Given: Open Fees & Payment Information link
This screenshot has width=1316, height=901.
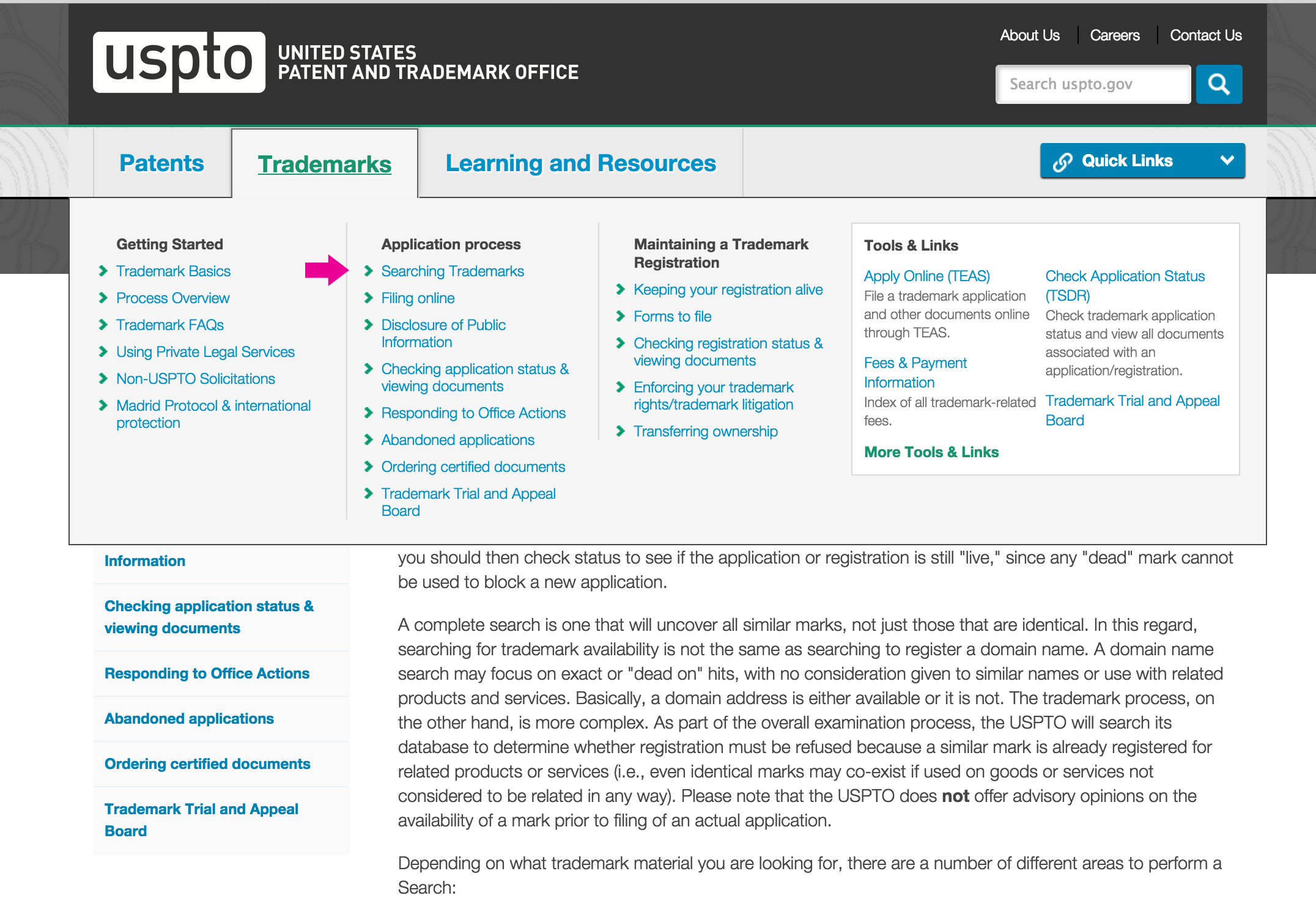Looking at the screenshot, I should point(915,373).
